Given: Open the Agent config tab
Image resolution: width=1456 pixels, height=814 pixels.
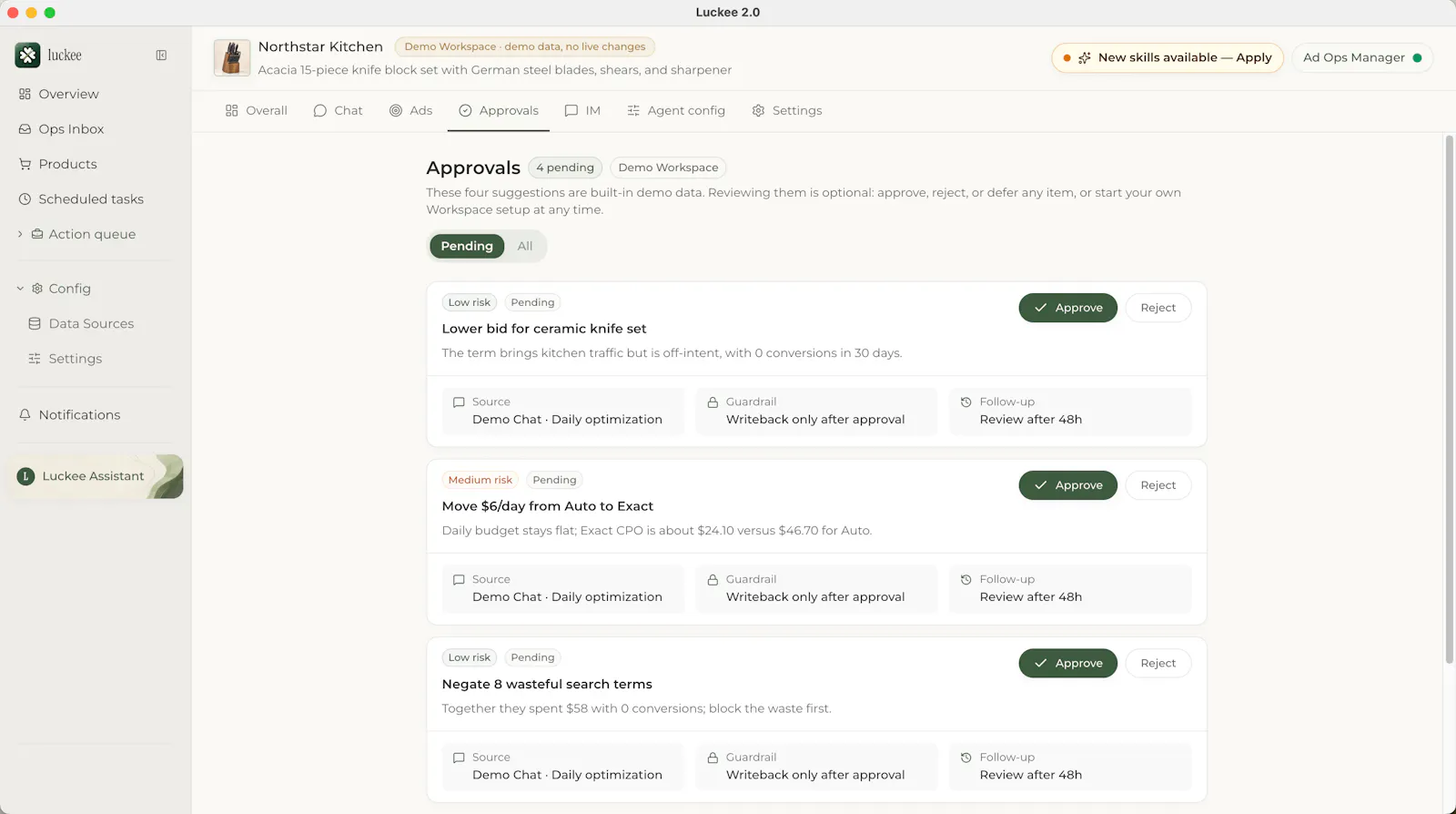Looking at the screenshot, I should click(x=676, y=110).
